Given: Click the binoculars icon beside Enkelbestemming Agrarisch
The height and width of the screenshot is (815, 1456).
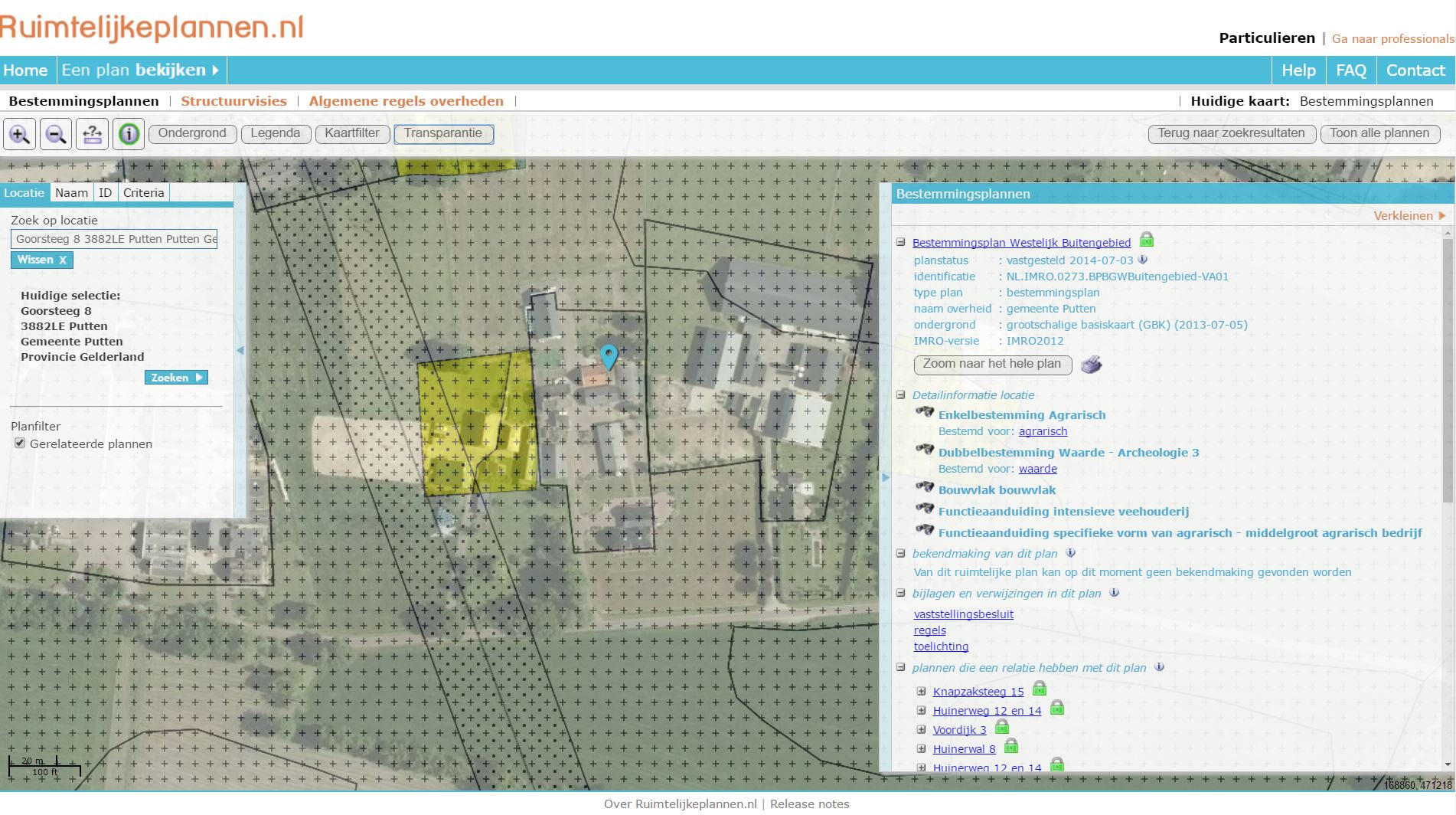Looking at the screenshot, I should [x=924, y=412].
